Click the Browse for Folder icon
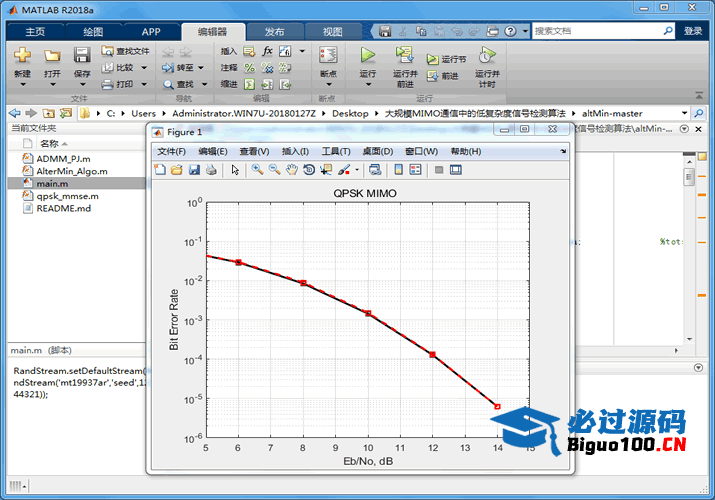The height and width of the screenshot is (500, 715). [x=66, y=113]
